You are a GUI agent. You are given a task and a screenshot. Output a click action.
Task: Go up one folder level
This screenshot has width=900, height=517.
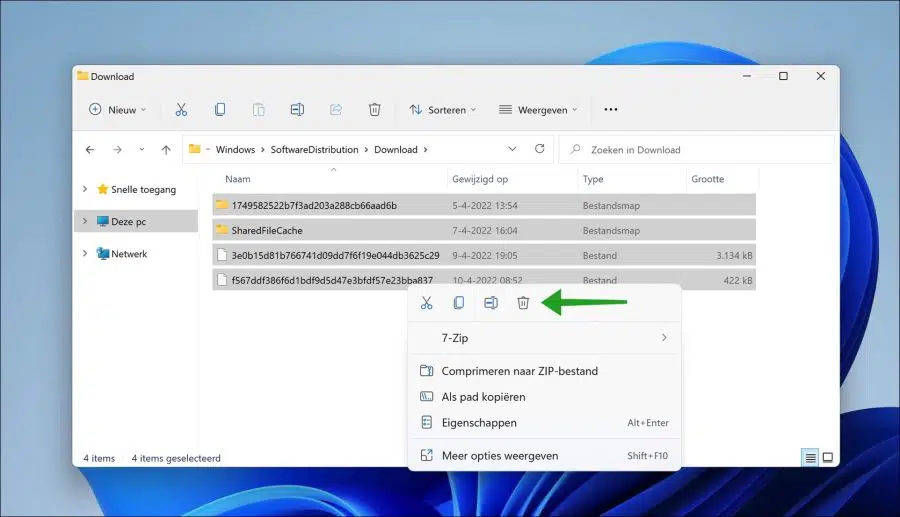[166, 150]
